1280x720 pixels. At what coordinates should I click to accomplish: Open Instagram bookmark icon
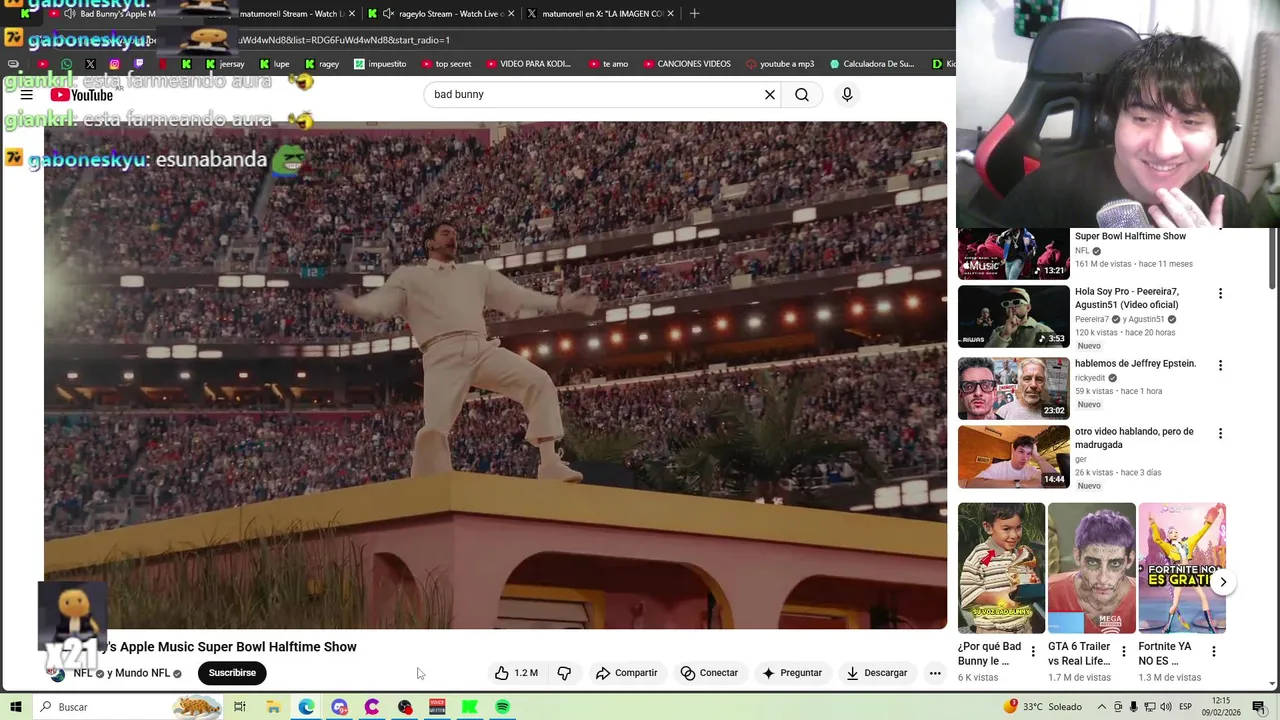(114, 64)
